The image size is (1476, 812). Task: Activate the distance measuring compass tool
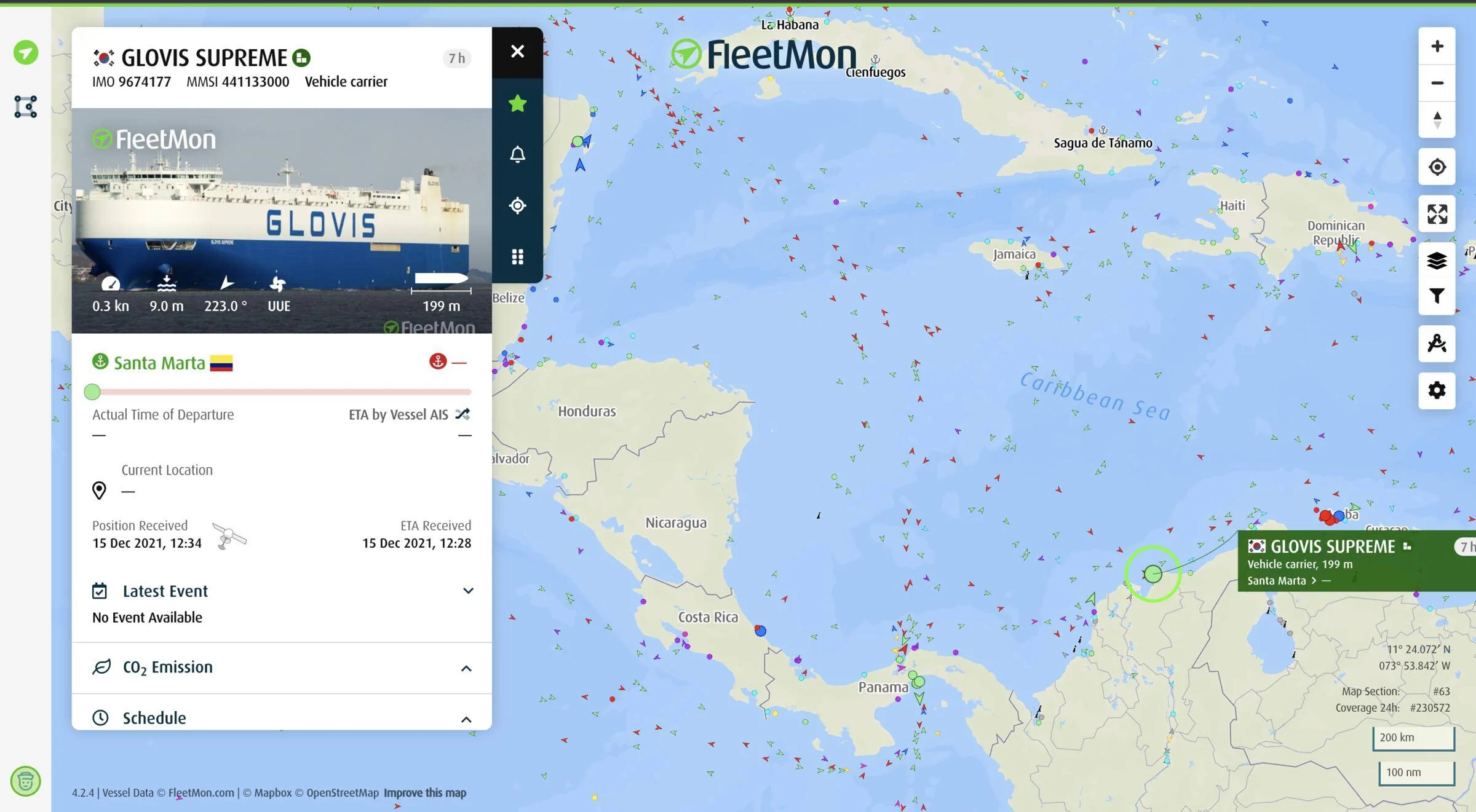tap(1437, 343)
